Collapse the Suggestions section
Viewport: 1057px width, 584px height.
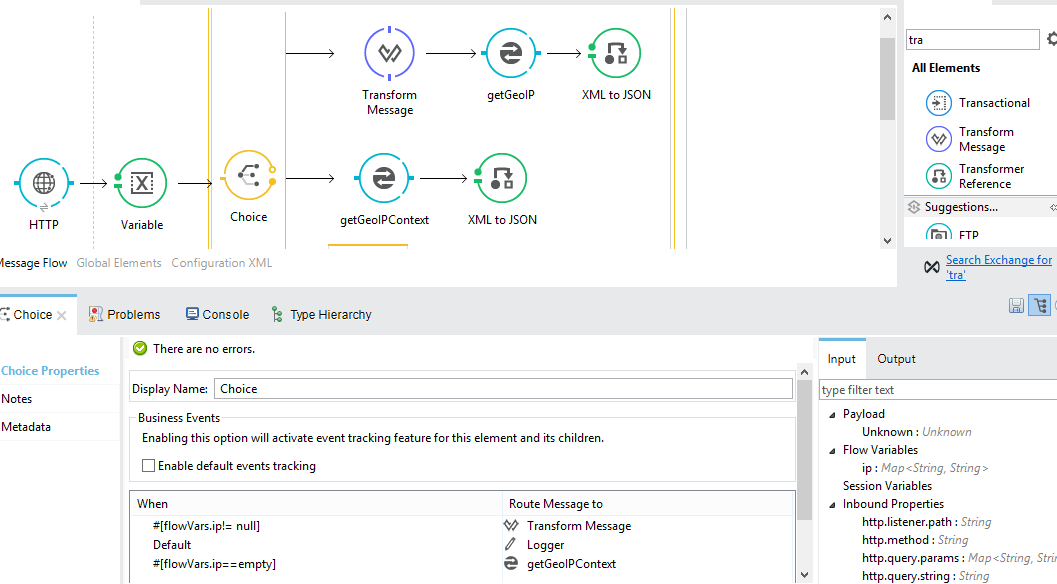click(1053, 207)
